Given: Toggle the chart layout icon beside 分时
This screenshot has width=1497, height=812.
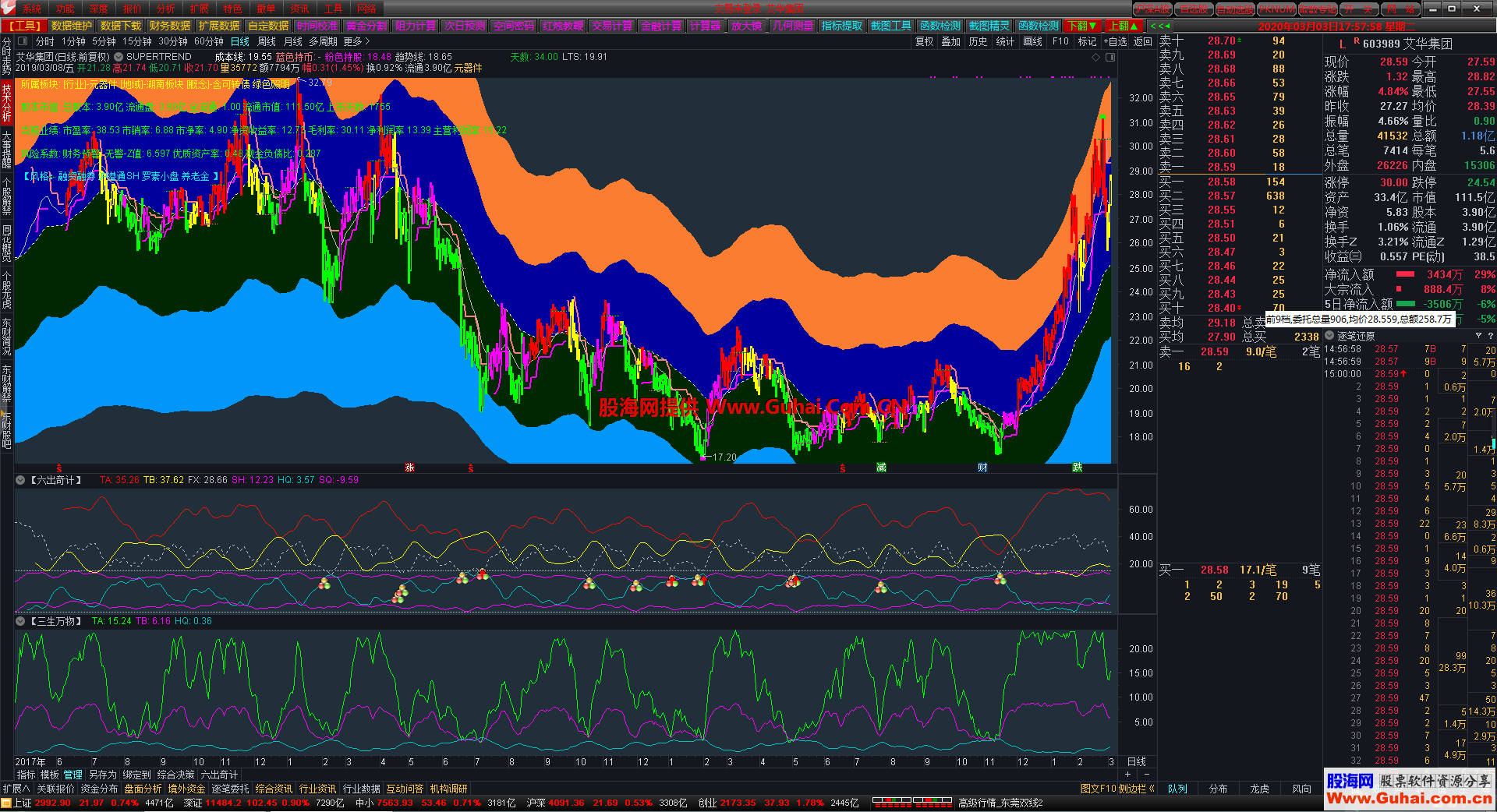Looking at the screenshot, I should pyautogui.click(x=22, y=41).
